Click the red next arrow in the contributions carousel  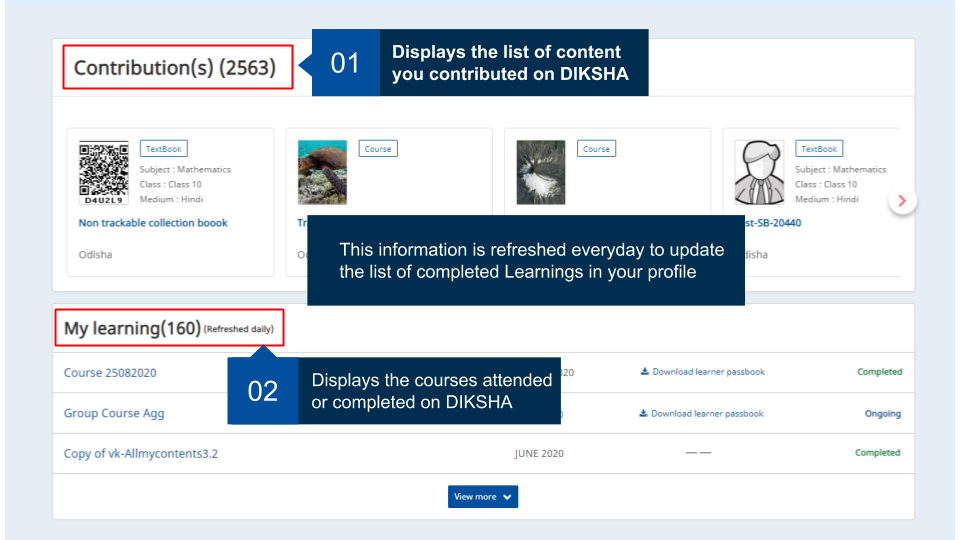[902, 201]
